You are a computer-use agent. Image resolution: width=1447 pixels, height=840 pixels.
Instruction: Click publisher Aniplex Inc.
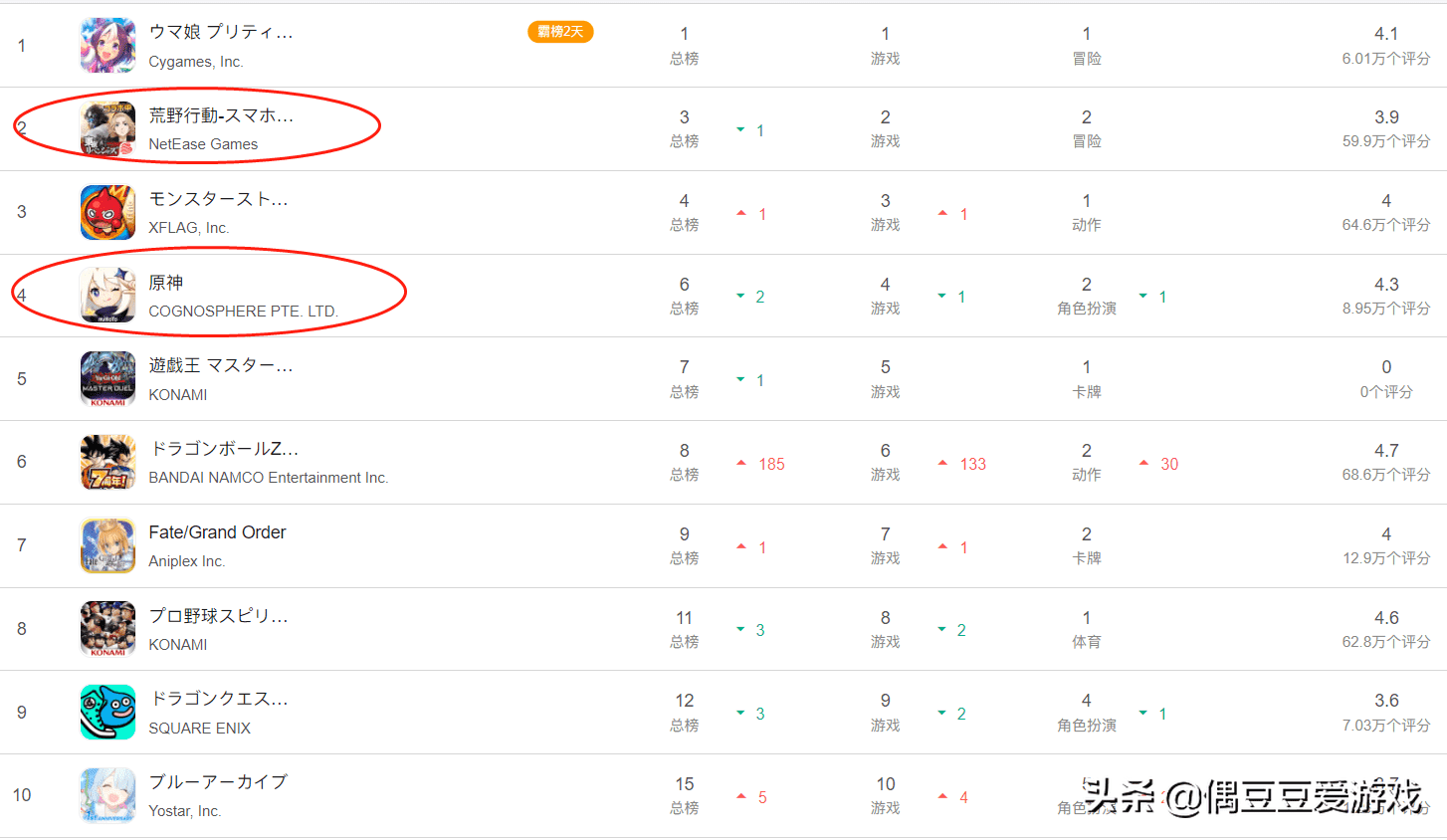[187, 561]
